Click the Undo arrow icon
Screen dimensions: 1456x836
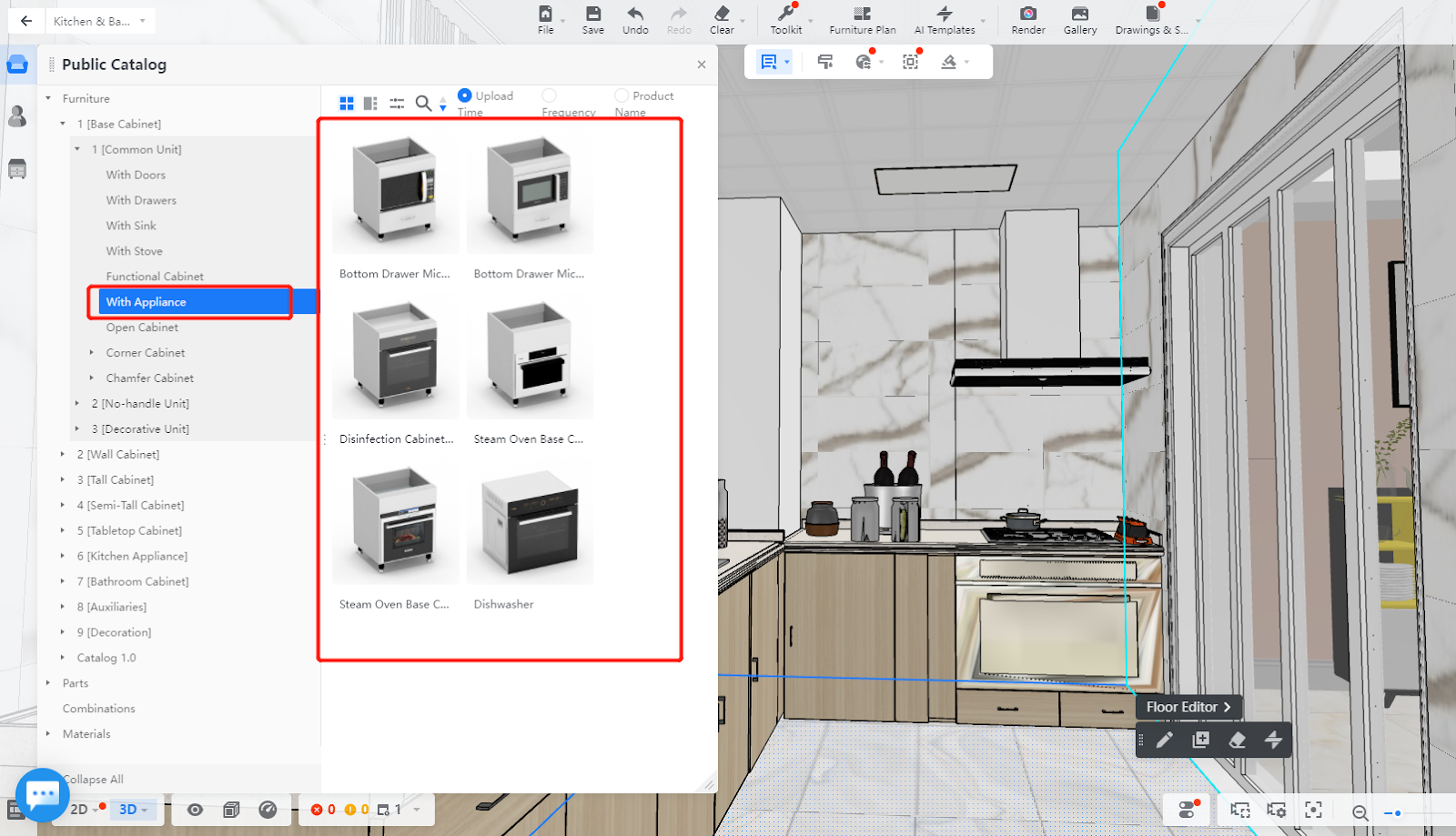635,14
